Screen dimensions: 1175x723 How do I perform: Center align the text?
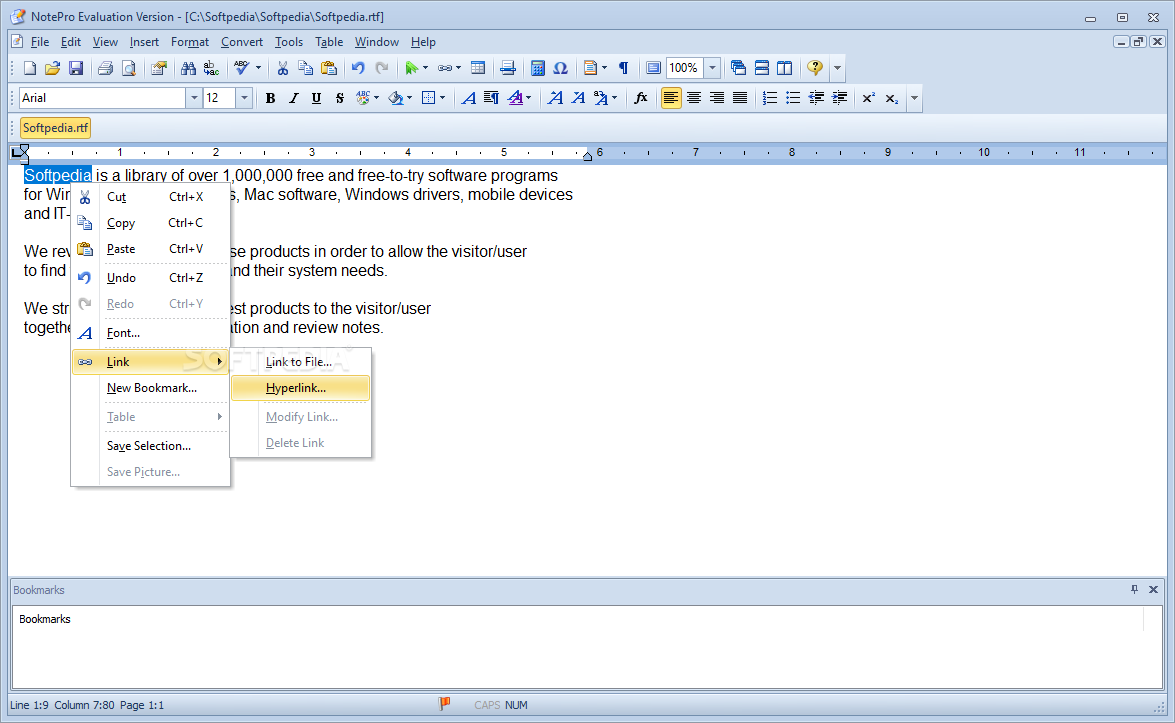pyautogui.click(x=694, y=98)
